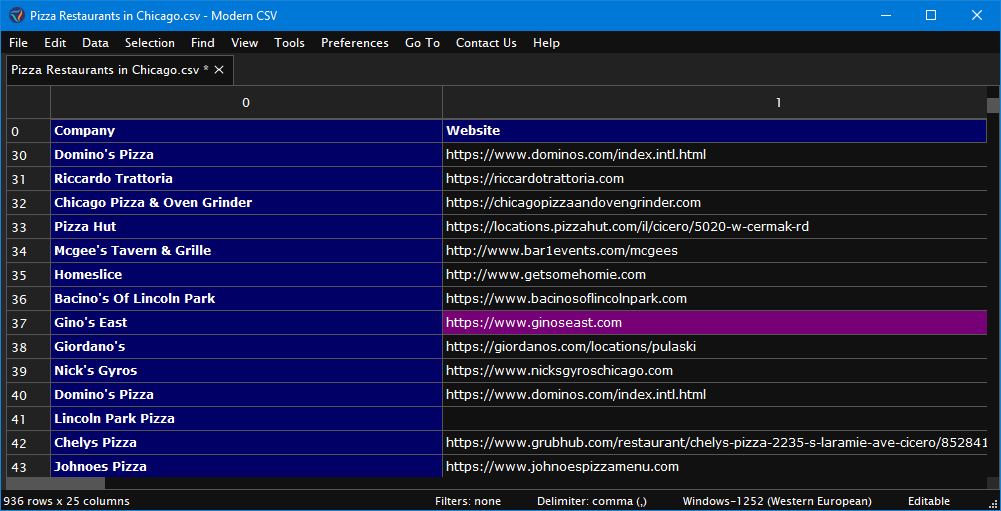
Task: Click the Modern CSV app icon in title bar
Action: 17,15
